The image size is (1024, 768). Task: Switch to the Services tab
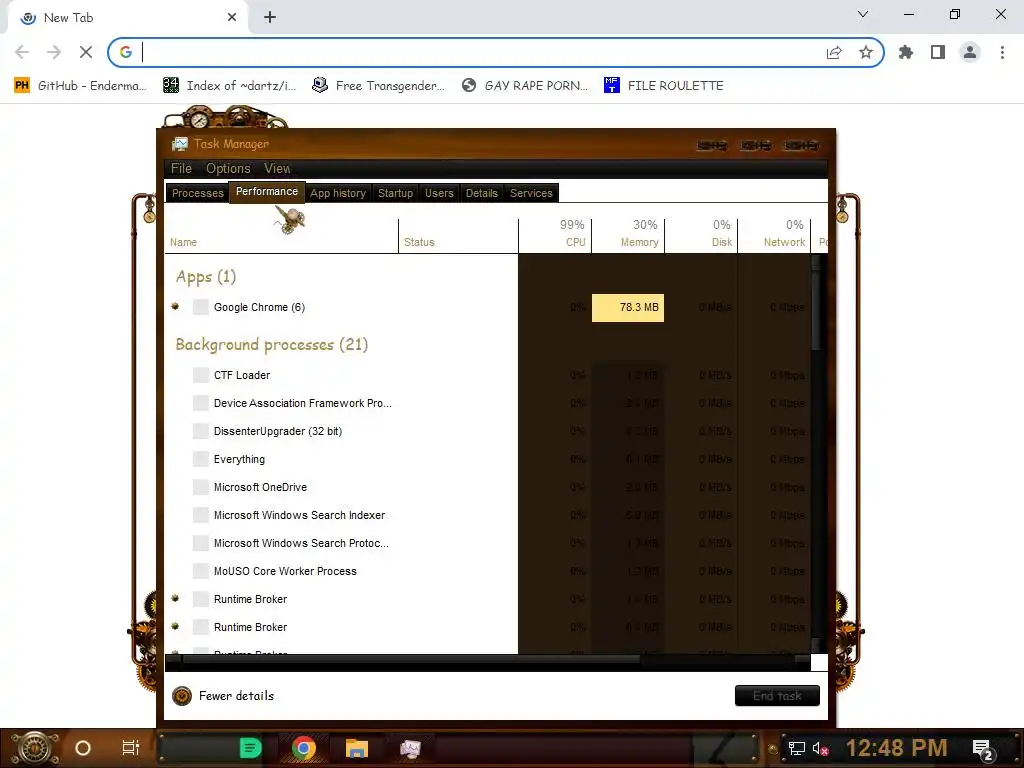[x=531, y=193]
